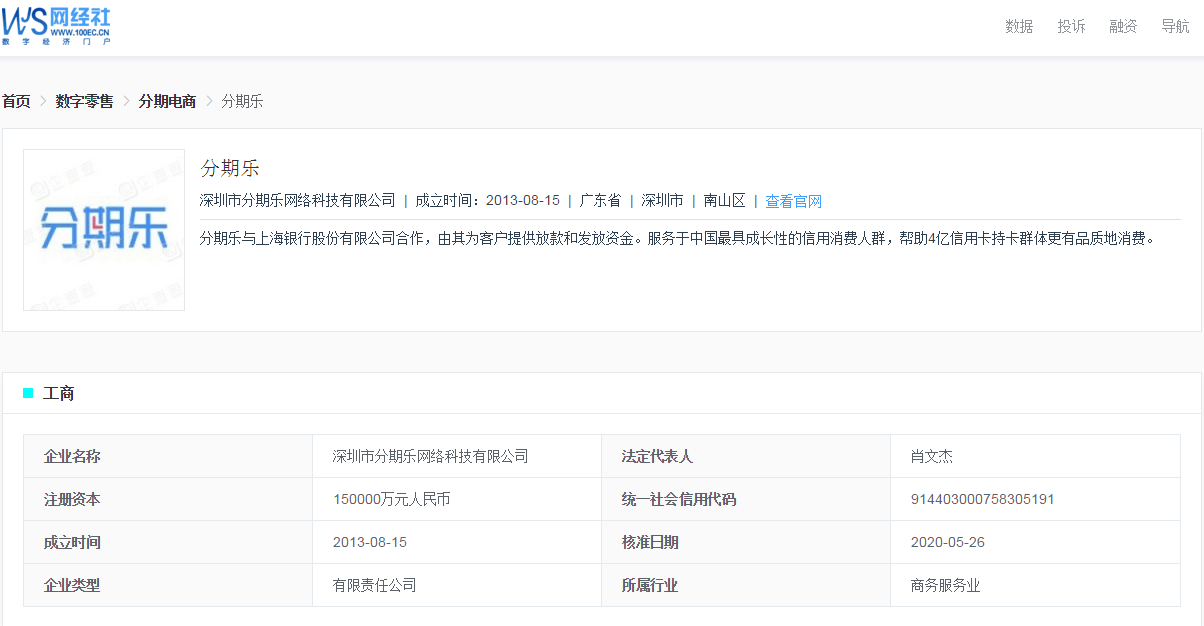Click the teal square icon beside 工商

(x=28, y=394)
